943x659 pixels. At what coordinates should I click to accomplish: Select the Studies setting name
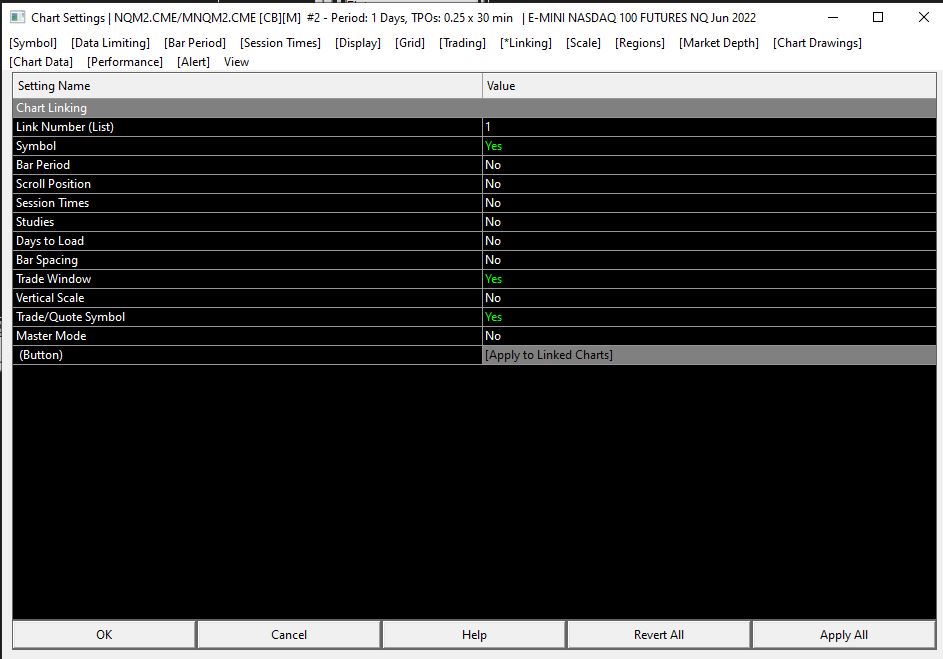click(x=247, y=222)
